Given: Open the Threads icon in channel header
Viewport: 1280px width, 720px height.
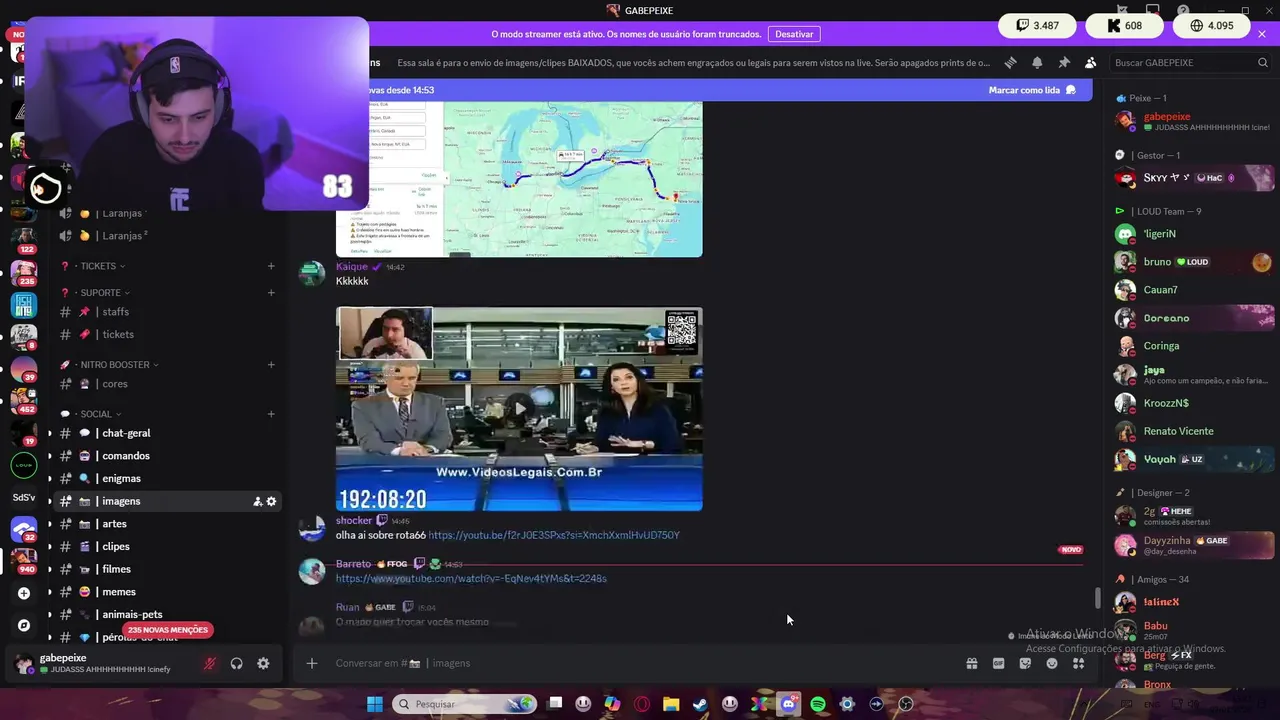Looking at the screenshot, I should 1010,62.
